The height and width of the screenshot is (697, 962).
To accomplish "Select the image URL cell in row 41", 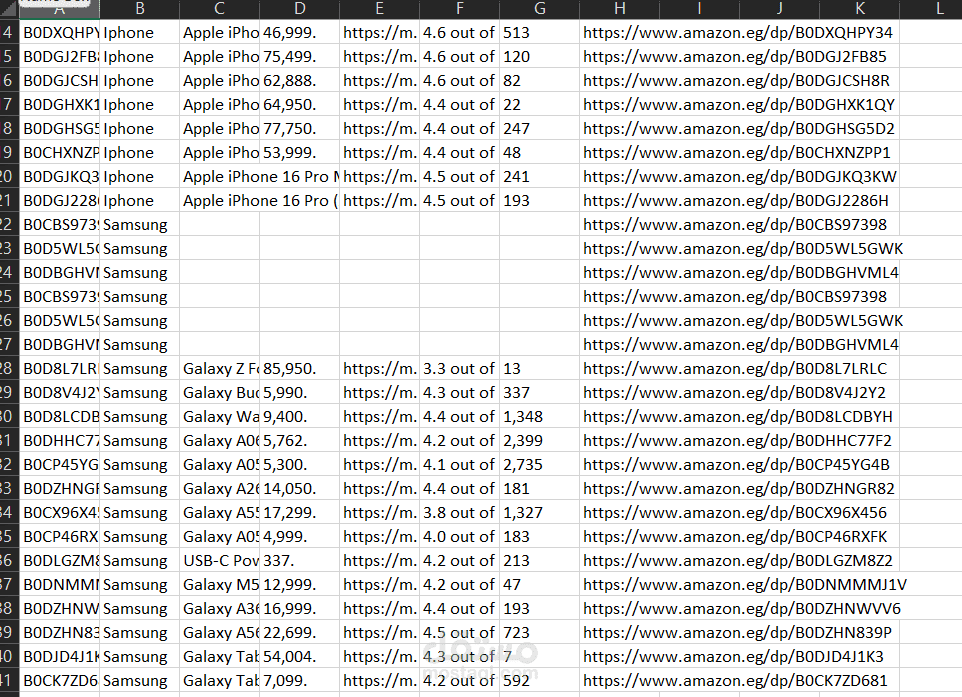I will point(379,680).
